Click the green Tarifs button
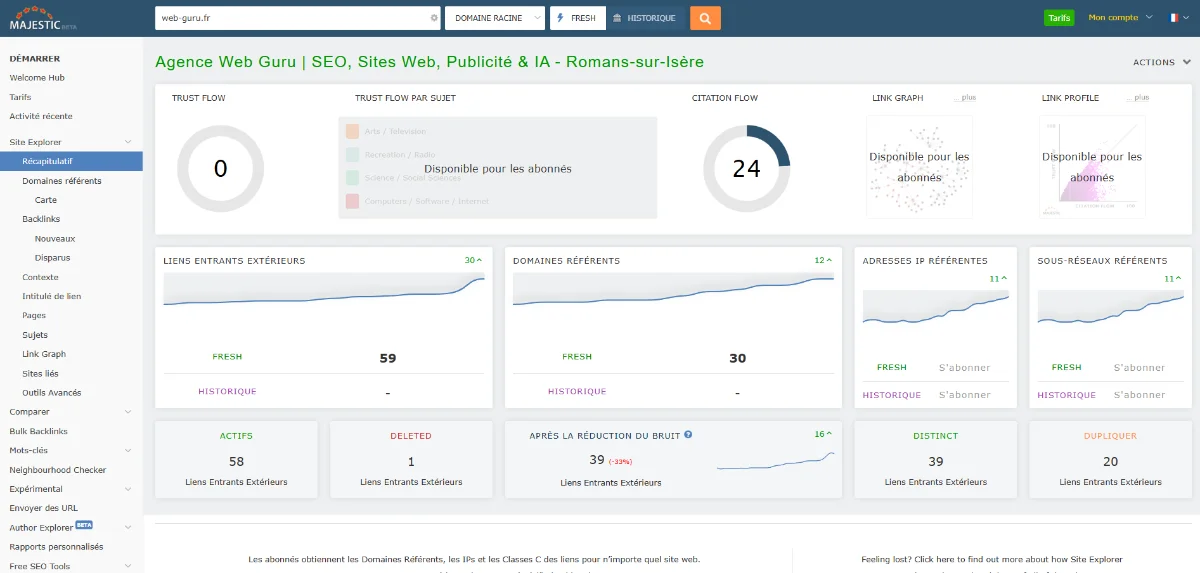The width and height of the screenshot is (1200, 573). [1058, 18]
